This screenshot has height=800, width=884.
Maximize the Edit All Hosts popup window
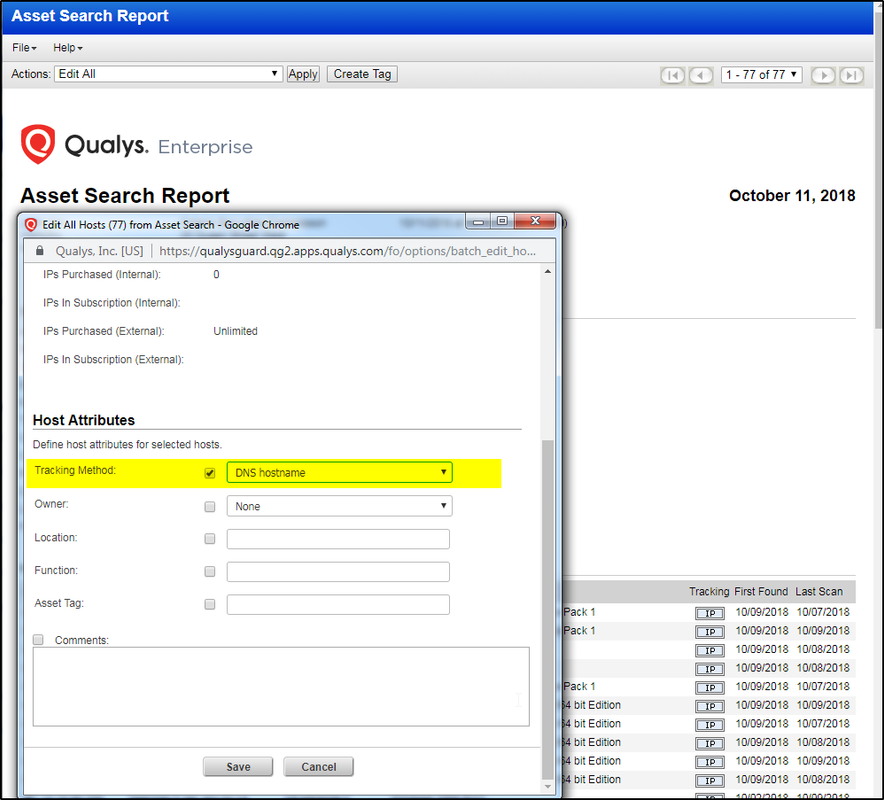[502, 221]
